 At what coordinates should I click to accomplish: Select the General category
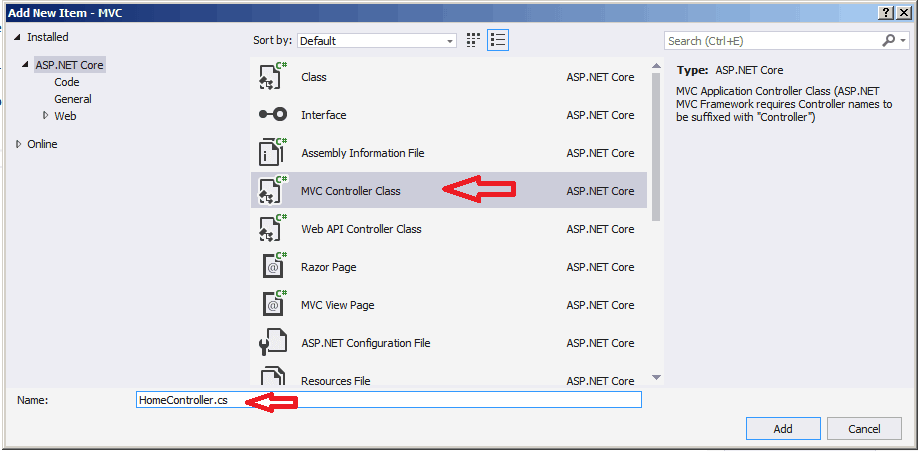(73, 99)
